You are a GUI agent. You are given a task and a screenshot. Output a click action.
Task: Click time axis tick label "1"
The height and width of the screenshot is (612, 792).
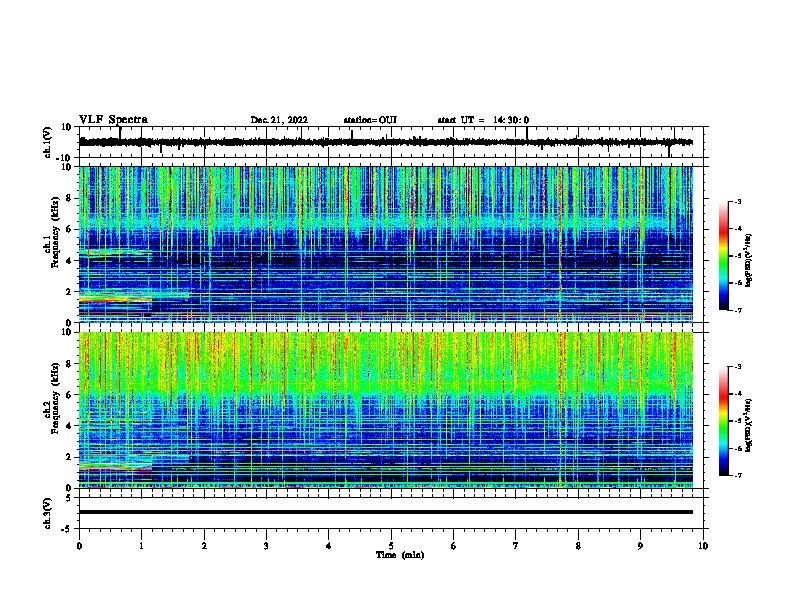[x=141, y=546]
